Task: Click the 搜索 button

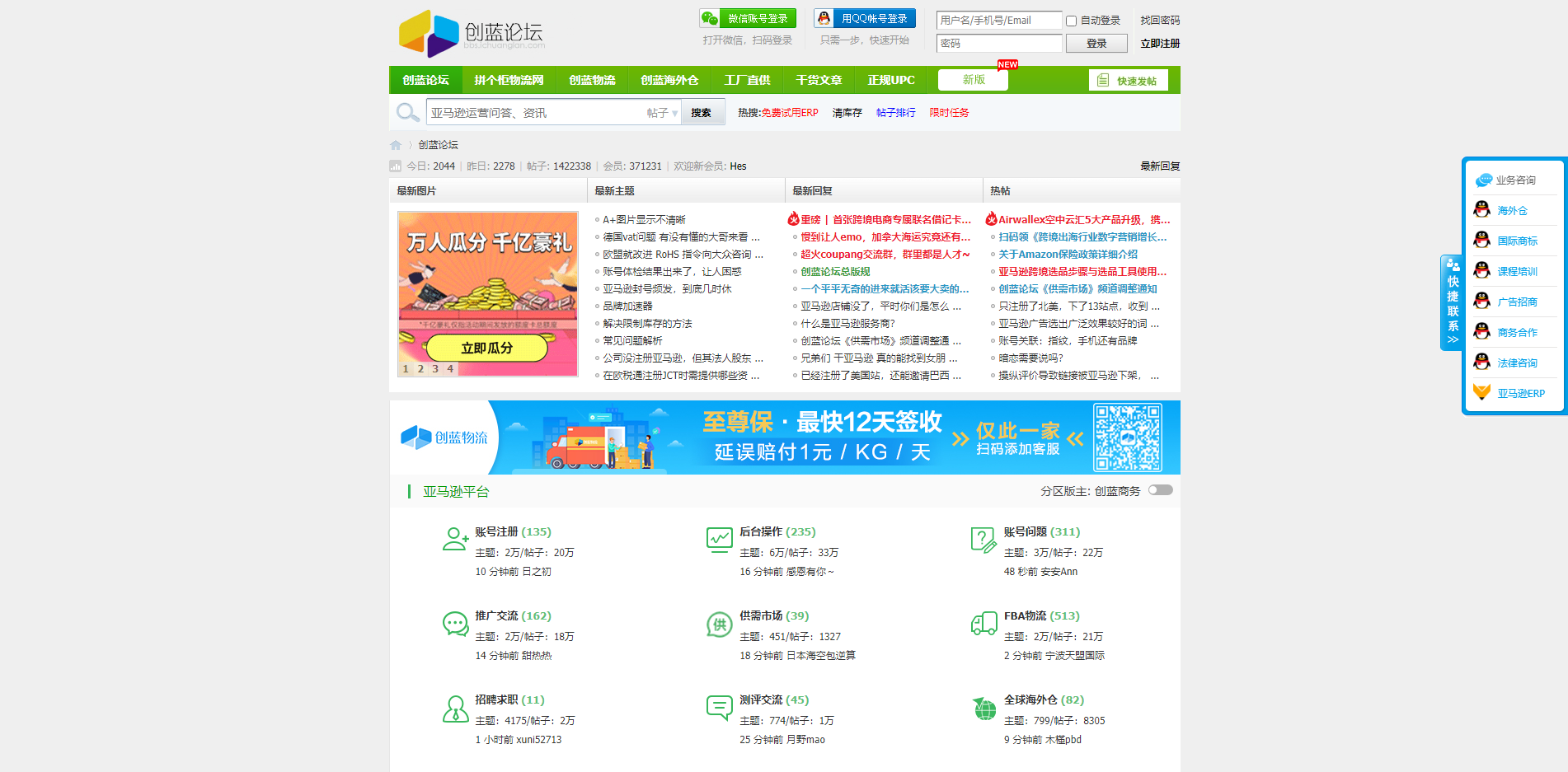Action: pyautogui.click(x=702, y=113)
